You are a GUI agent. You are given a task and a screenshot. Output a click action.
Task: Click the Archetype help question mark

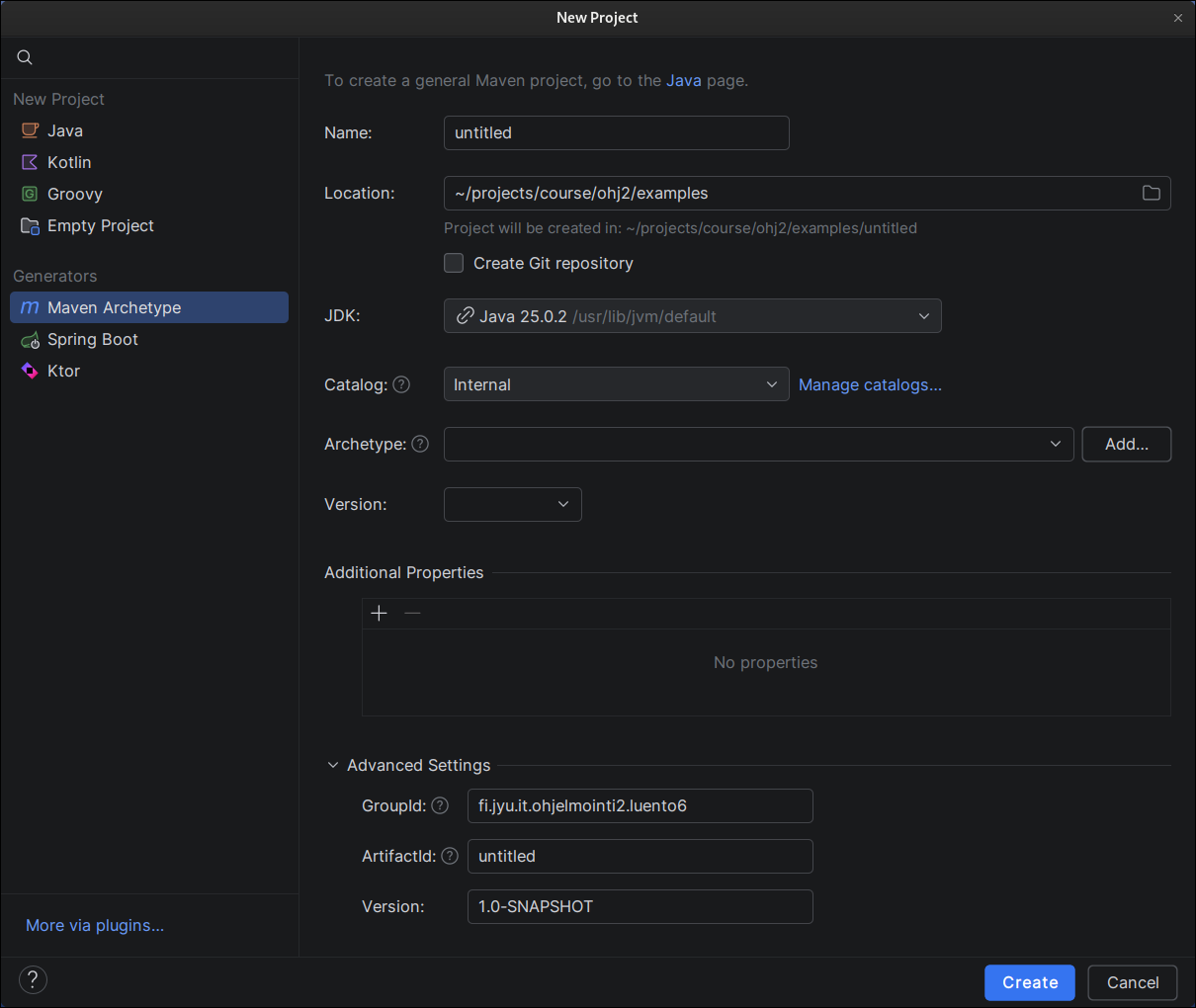(x=420, y=444)
